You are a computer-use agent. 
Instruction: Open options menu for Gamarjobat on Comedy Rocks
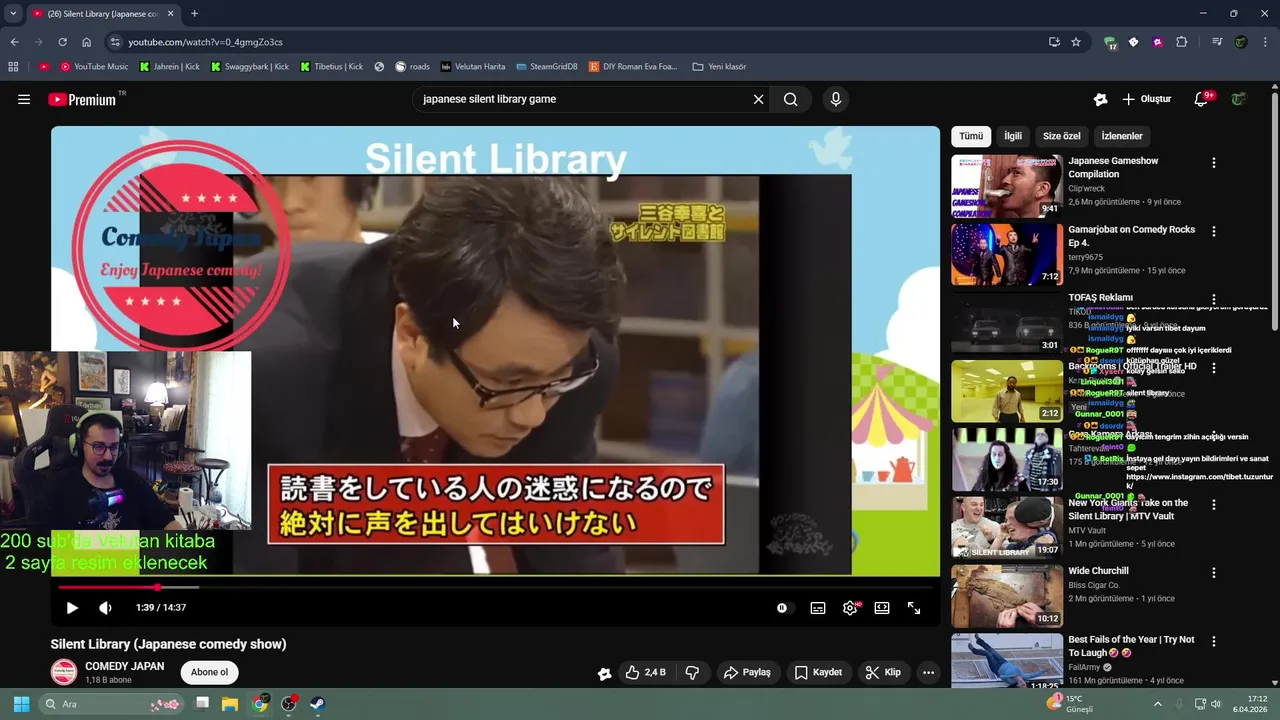(x=1214, y=231)
